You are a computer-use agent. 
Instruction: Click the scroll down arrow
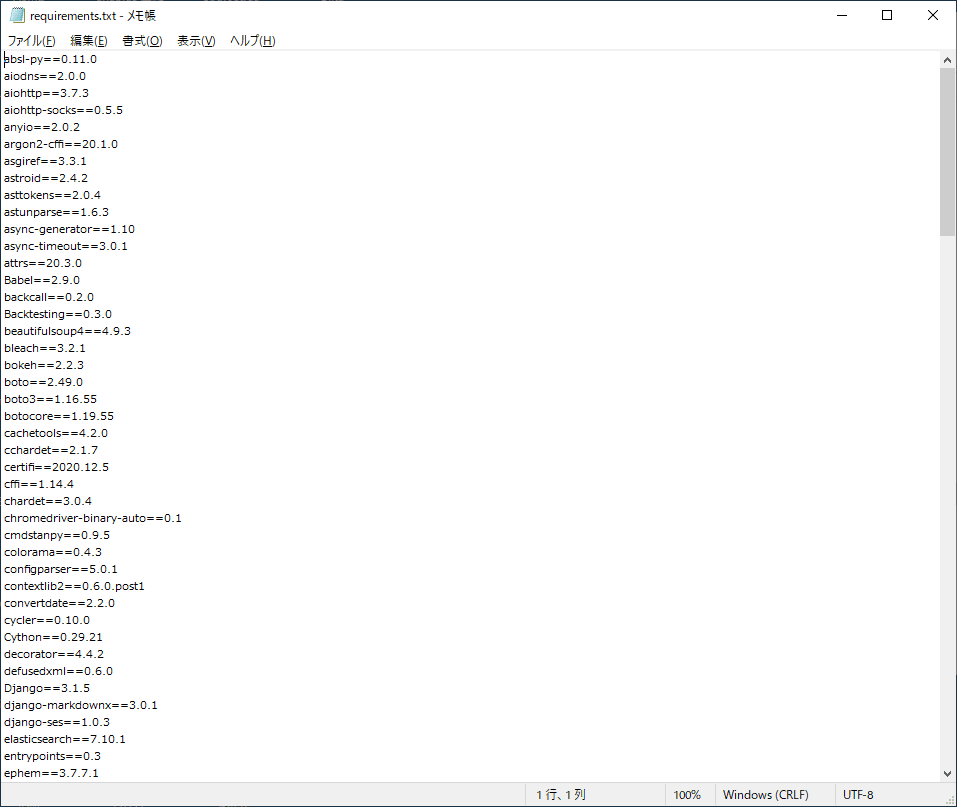pyautogui.click(x=947, y=773)
